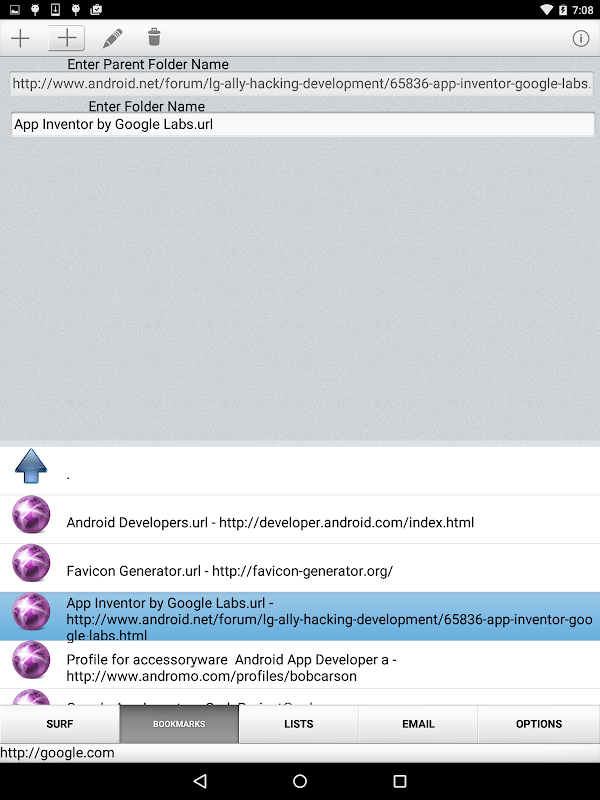Click the first plus add bookmark icon
Image resolution: width=600 pixels, height=800 pixels.
pos(20,38)
